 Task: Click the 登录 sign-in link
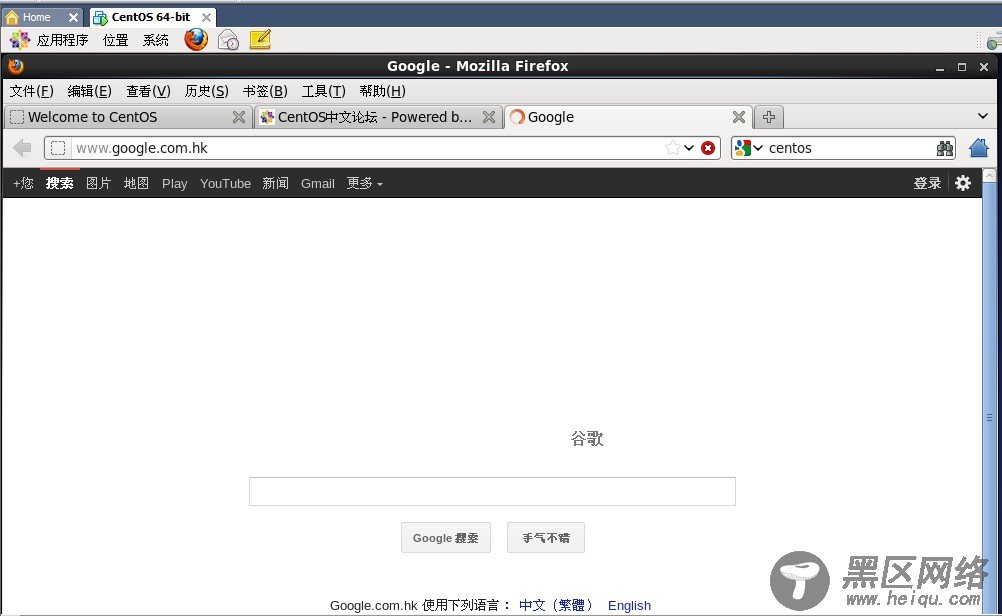tap(927, 183)
